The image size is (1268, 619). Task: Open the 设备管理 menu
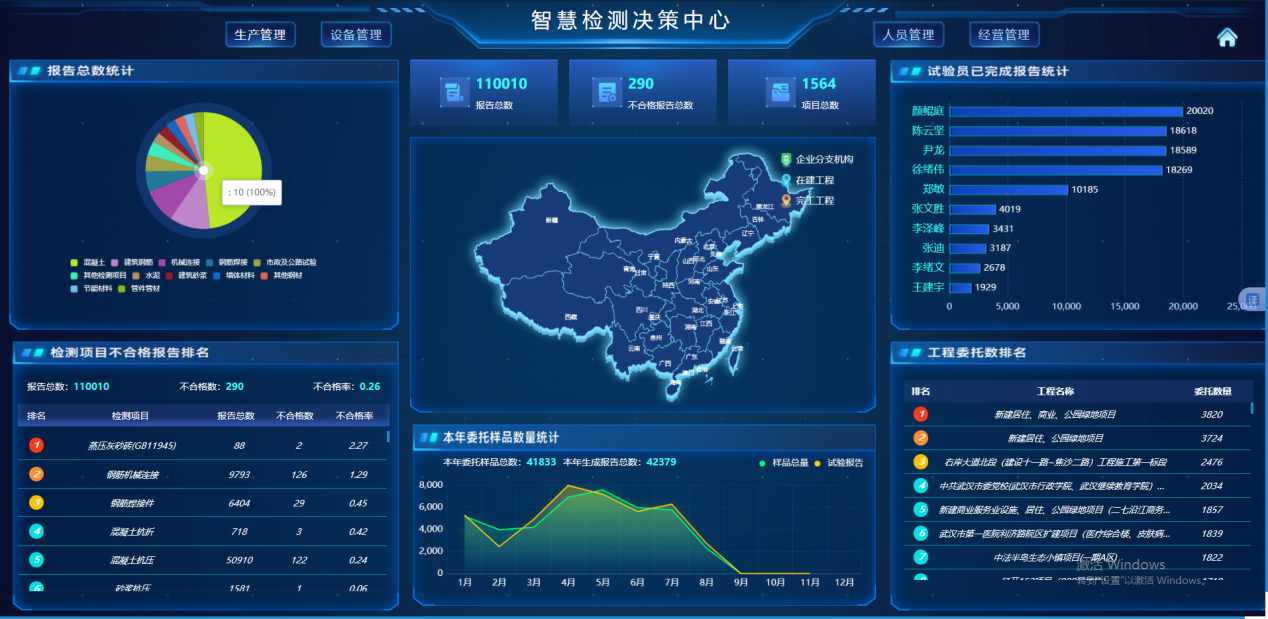(x=356, y=35)
